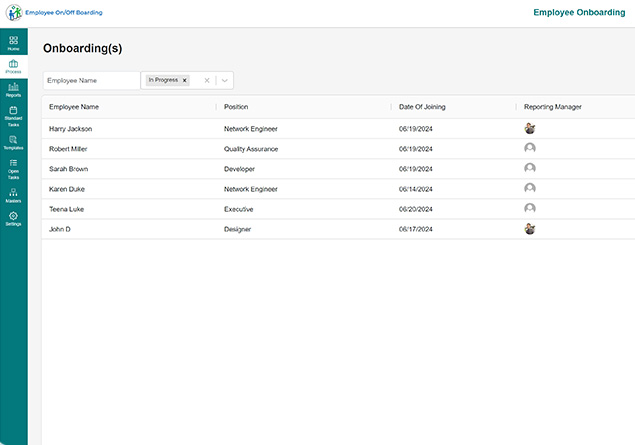
Task: Select the Process sidebar icon
Action: (x=13, y=65)
